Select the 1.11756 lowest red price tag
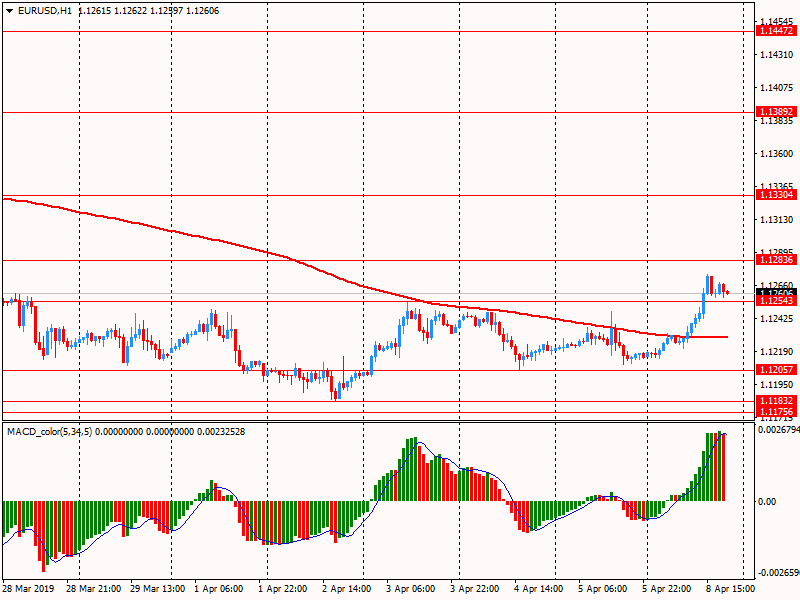The image size is (800, 600). click(x=776, y=412)
